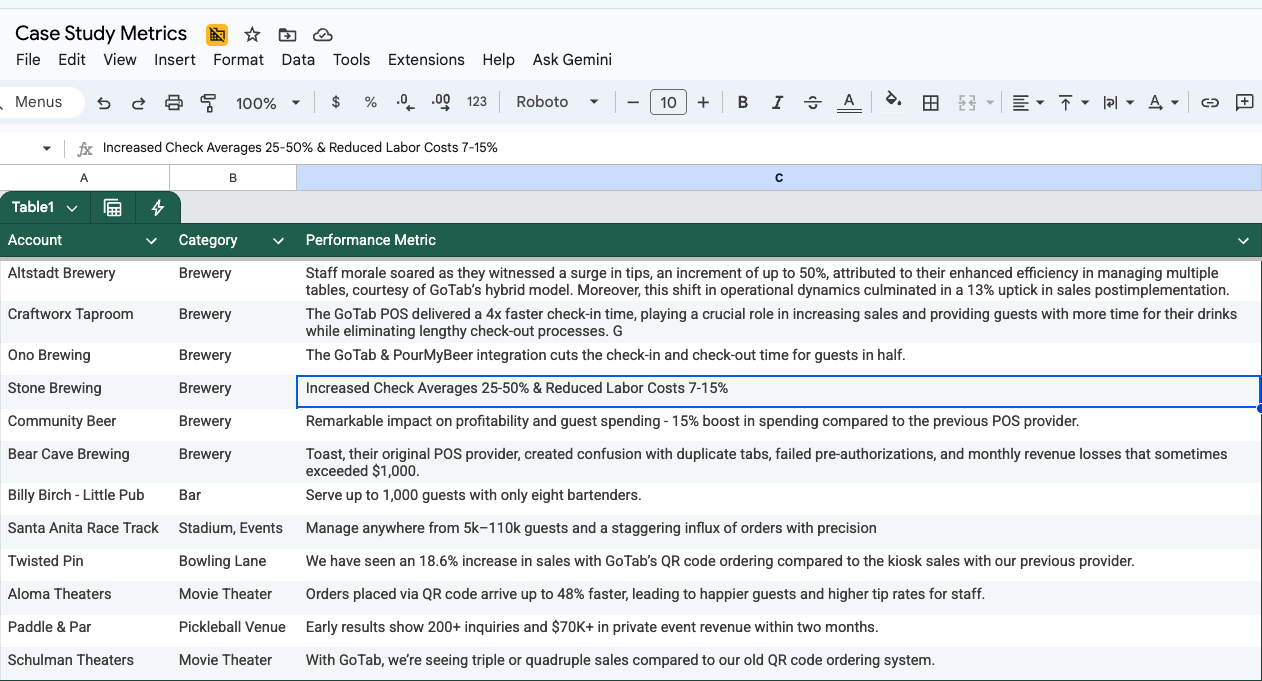The height and width of the screenshot is (681, 1262).
Task: Open the Category column filter dropdown
Action: click(x=278, y=241)
